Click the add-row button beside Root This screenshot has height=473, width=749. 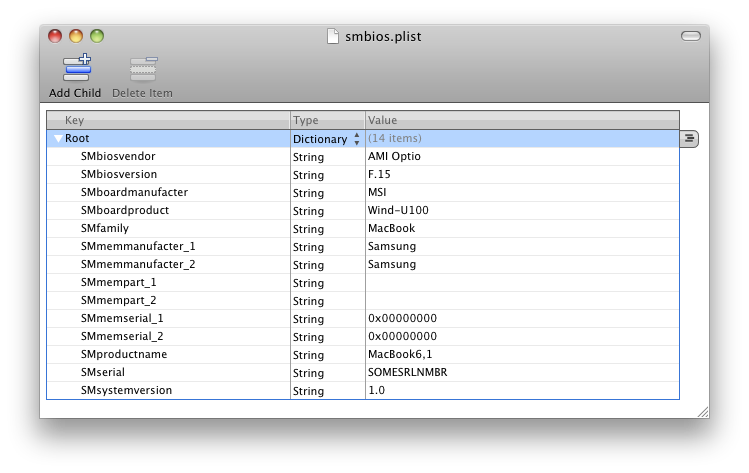[x=689, y=139]
